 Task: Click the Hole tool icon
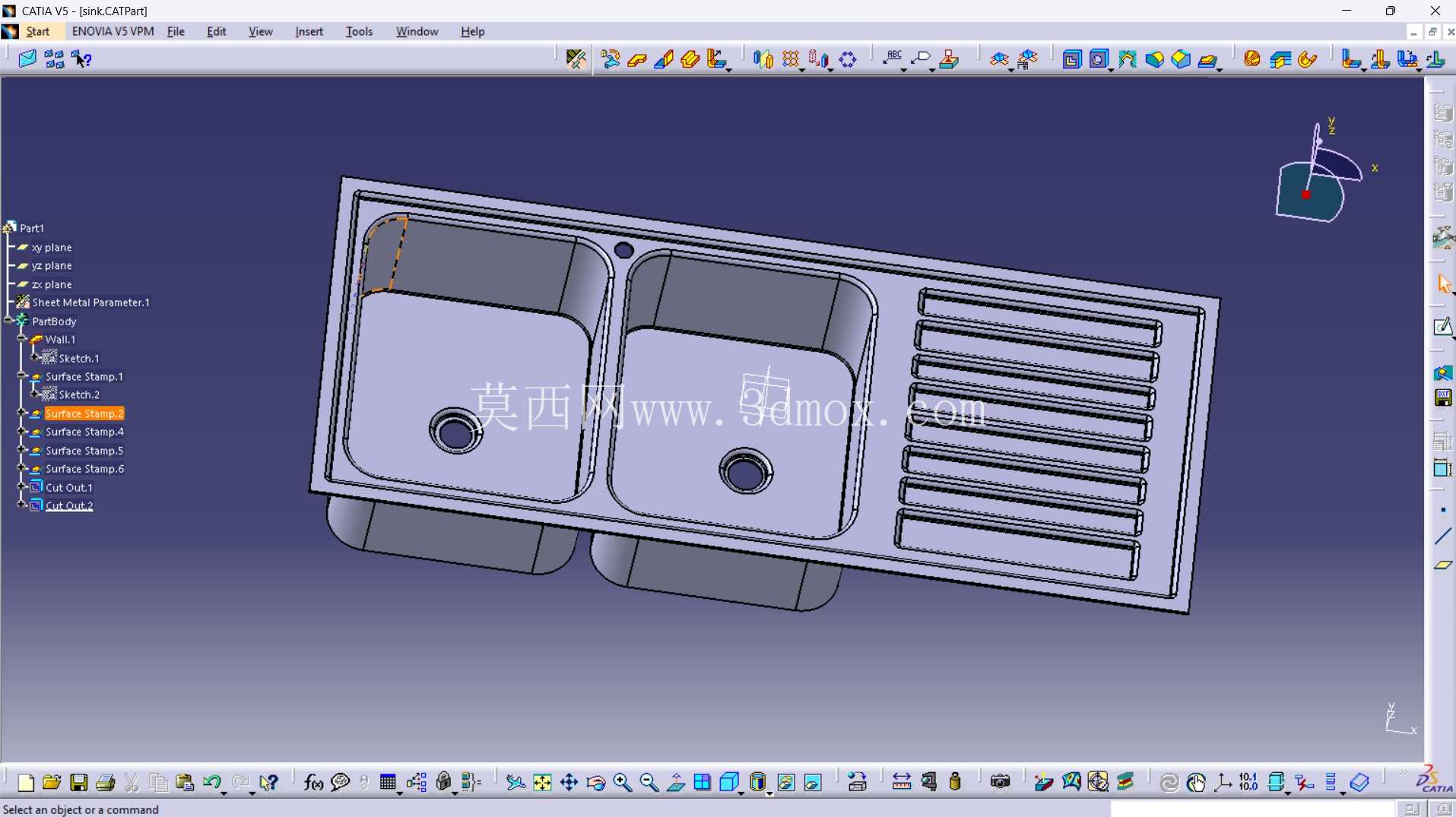tap(1099, 59)
